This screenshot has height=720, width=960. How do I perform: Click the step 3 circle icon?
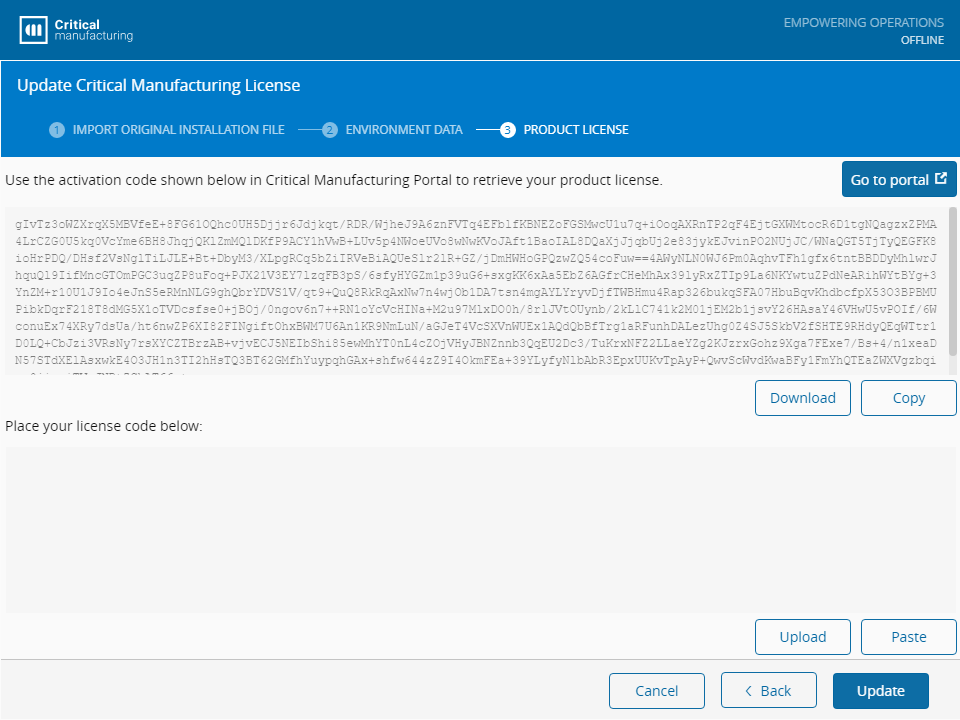[x=508, y=130]
